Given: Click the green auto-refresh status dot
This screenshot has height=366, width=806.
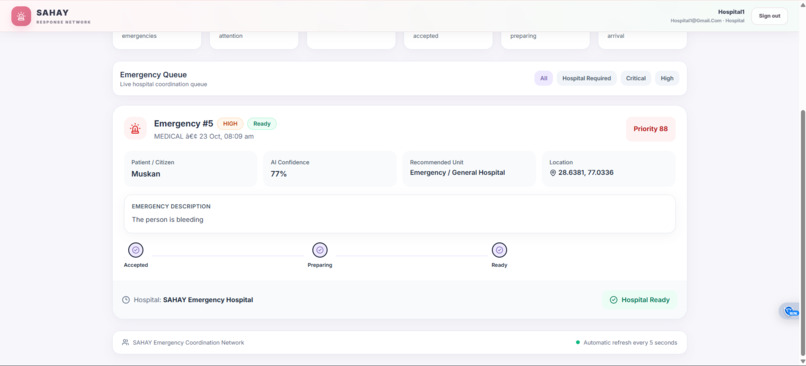Looking at the screenshot, I should click(578, 342).
